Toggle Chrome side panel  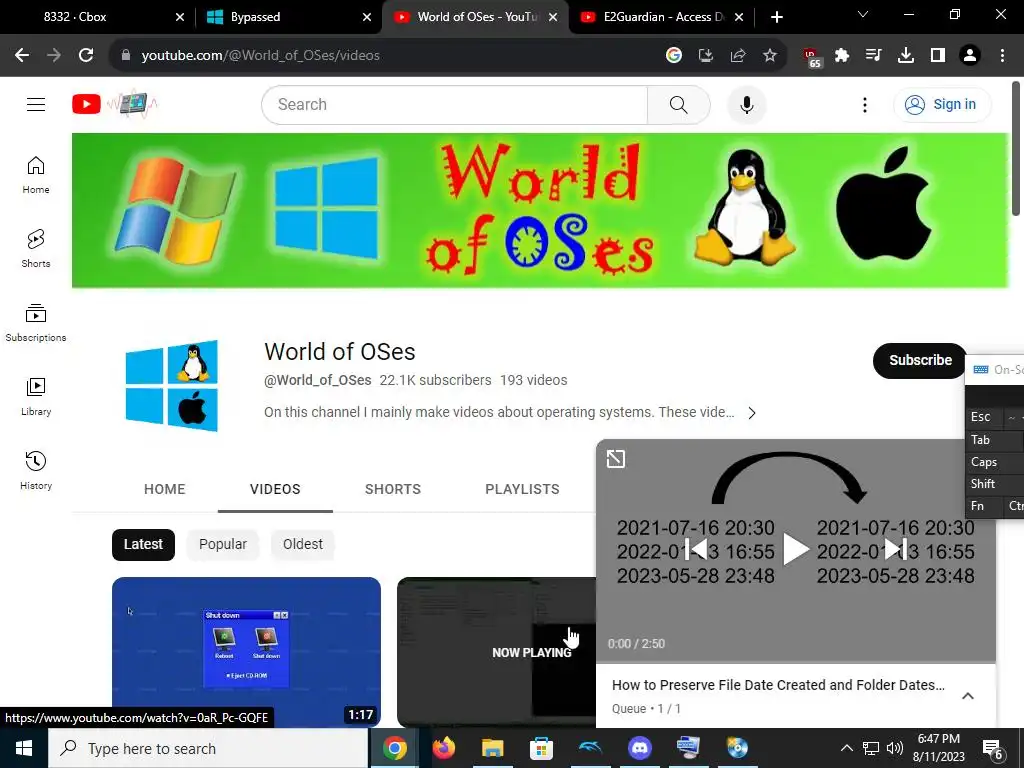click(938, 56)
